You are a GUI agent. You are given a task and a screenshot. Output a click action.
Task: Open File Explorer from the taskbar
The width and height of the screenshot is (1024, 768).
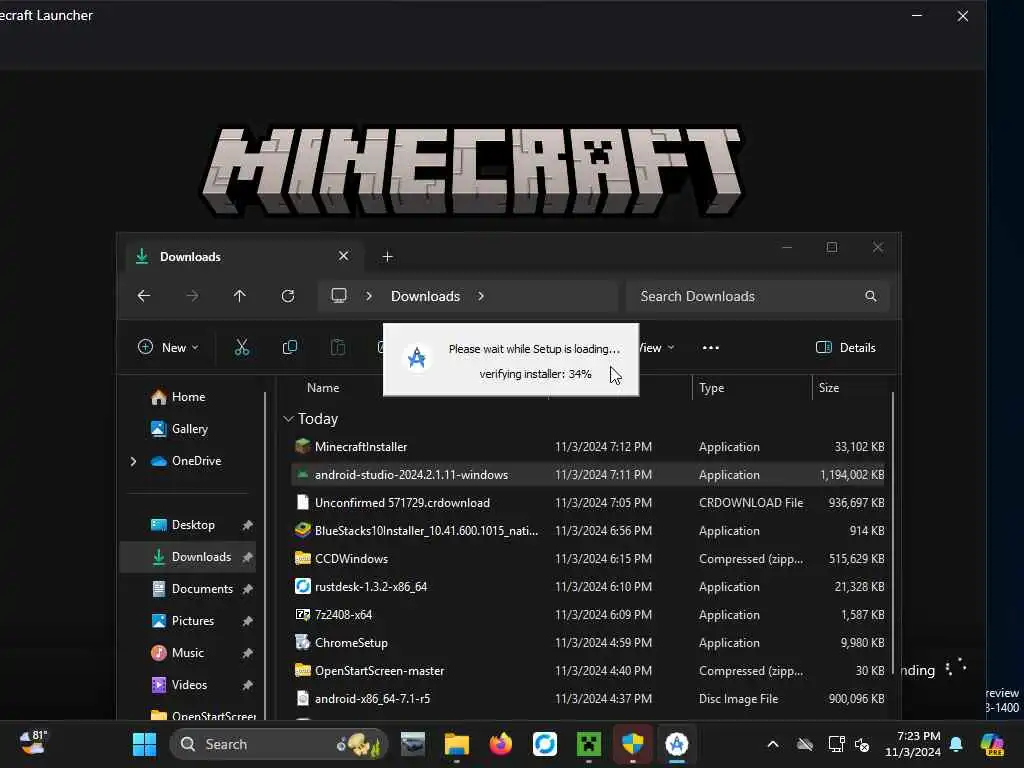[x=456, y=744]
